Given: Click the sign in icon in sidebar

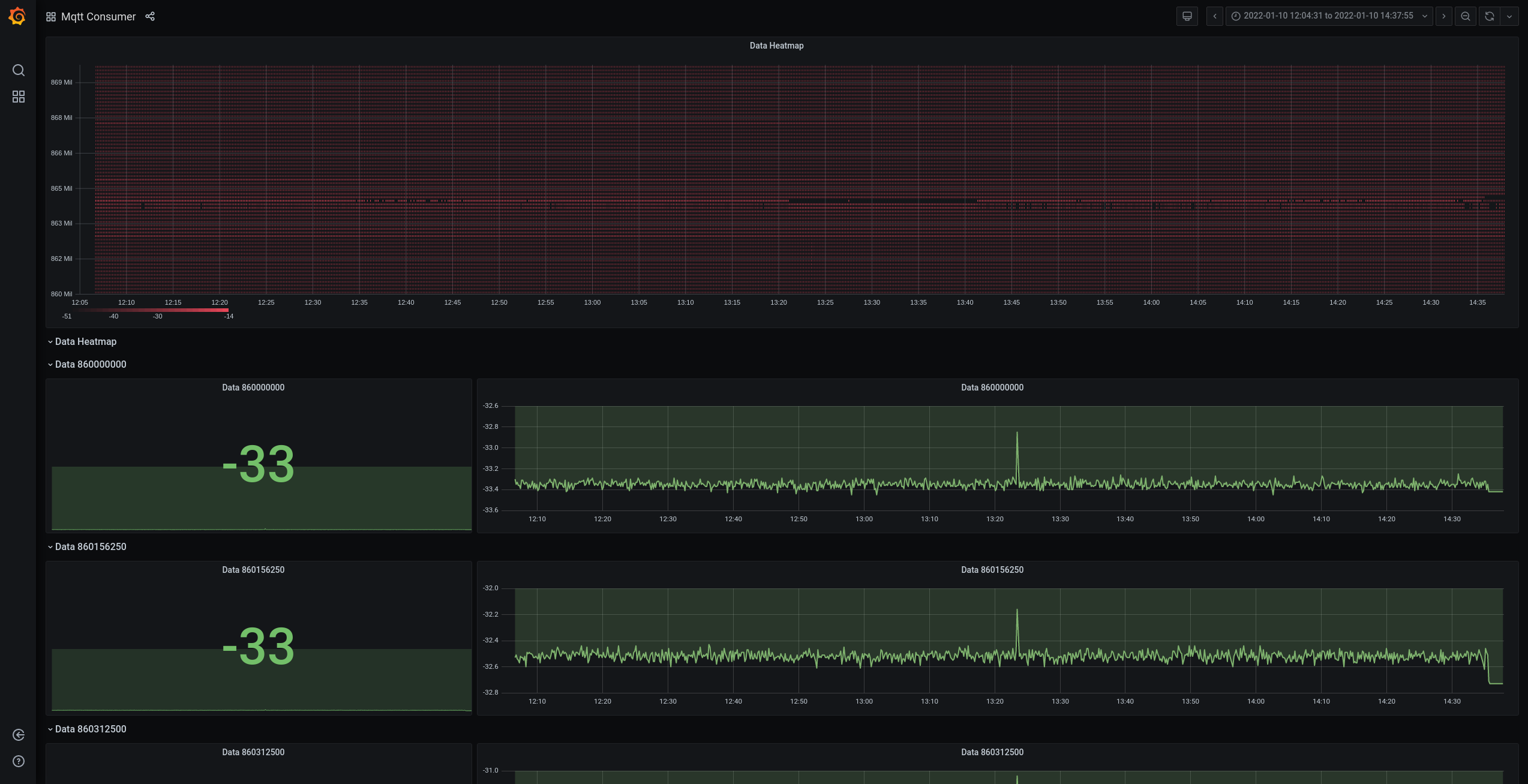Looking at the screenshot, I should tap(19, 735).
